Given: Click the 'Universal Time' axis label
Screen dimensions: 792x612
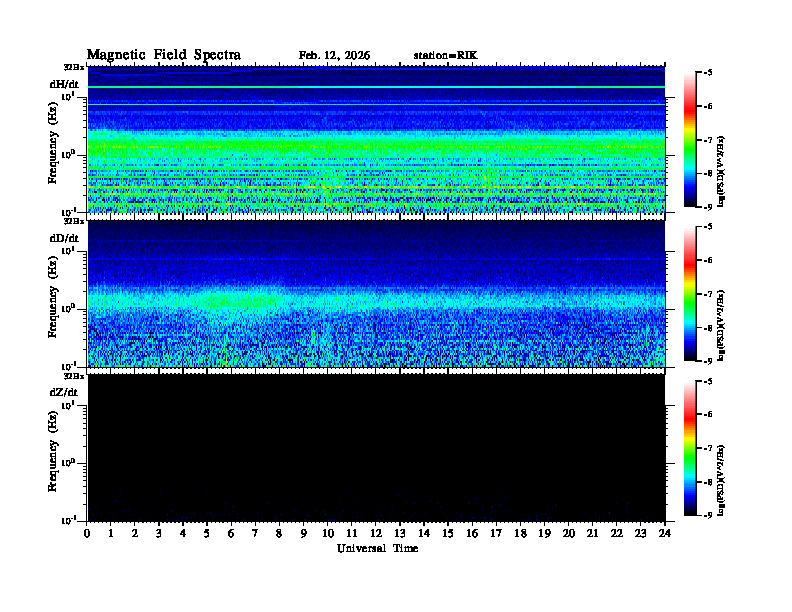Looking at the screenshot, I should point(377,548).
